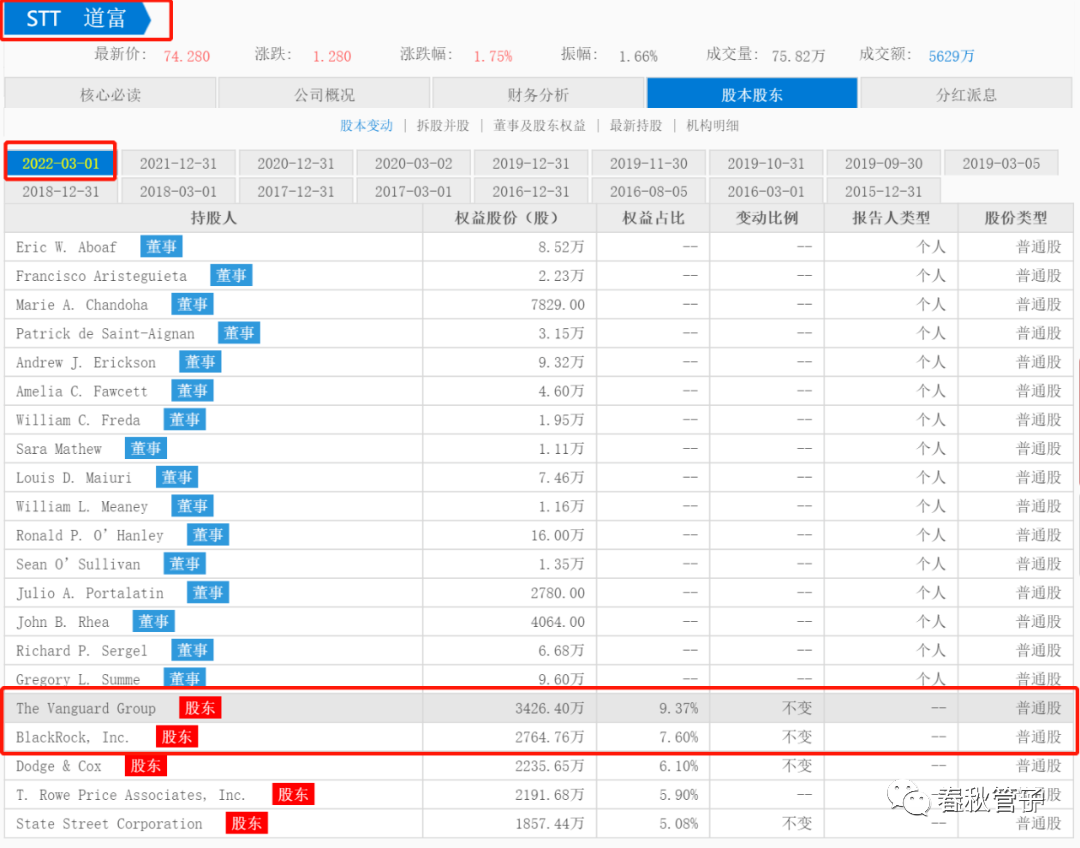Click the 董事 badge beside Francisco Aristeguieta
This screenshot has height=848, width=1080.
point(231,276)
